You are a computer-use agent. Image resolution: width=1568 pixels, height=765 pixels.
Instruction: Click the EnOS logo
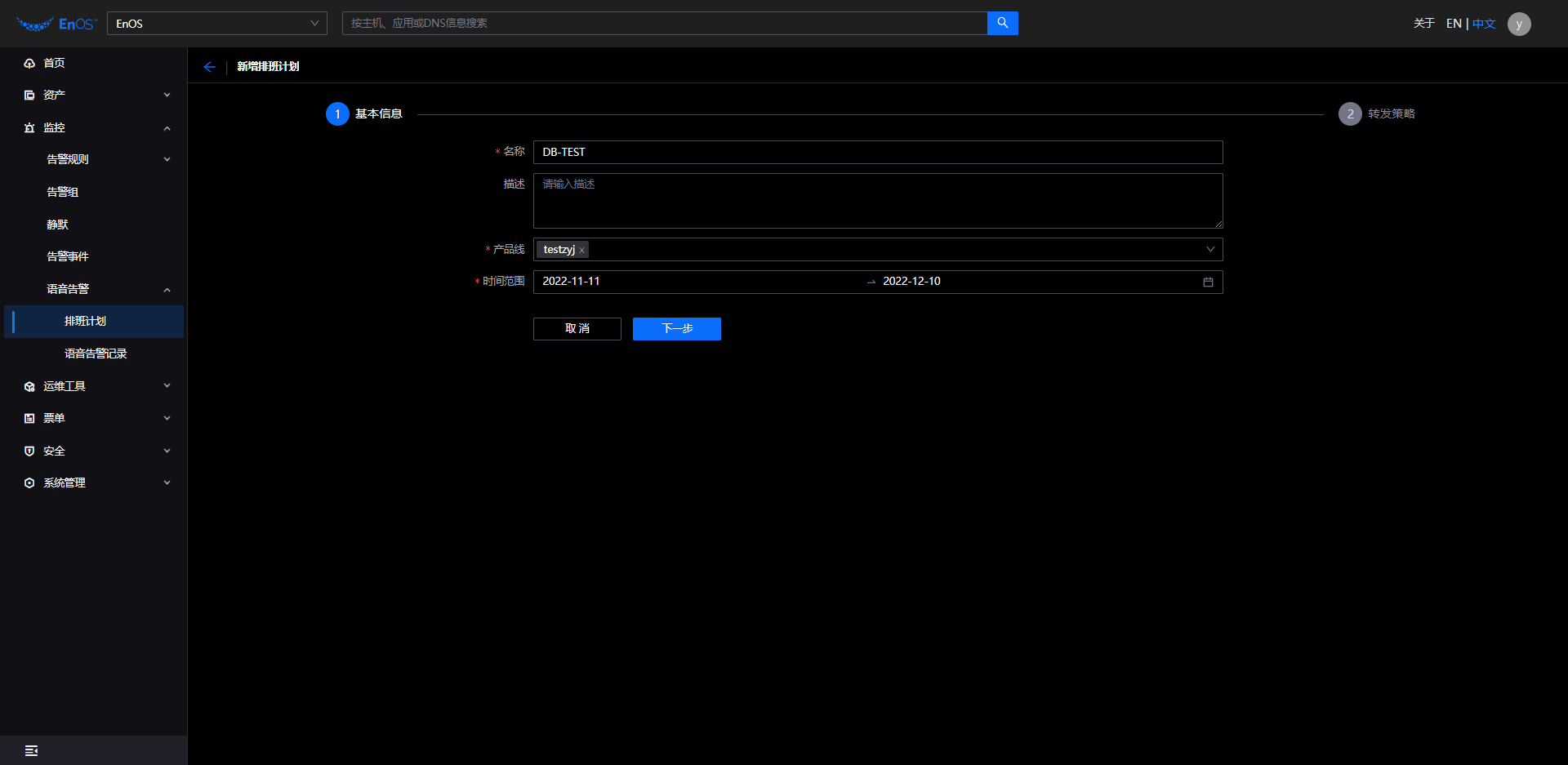pyautogui.click(x=56, y=24)
